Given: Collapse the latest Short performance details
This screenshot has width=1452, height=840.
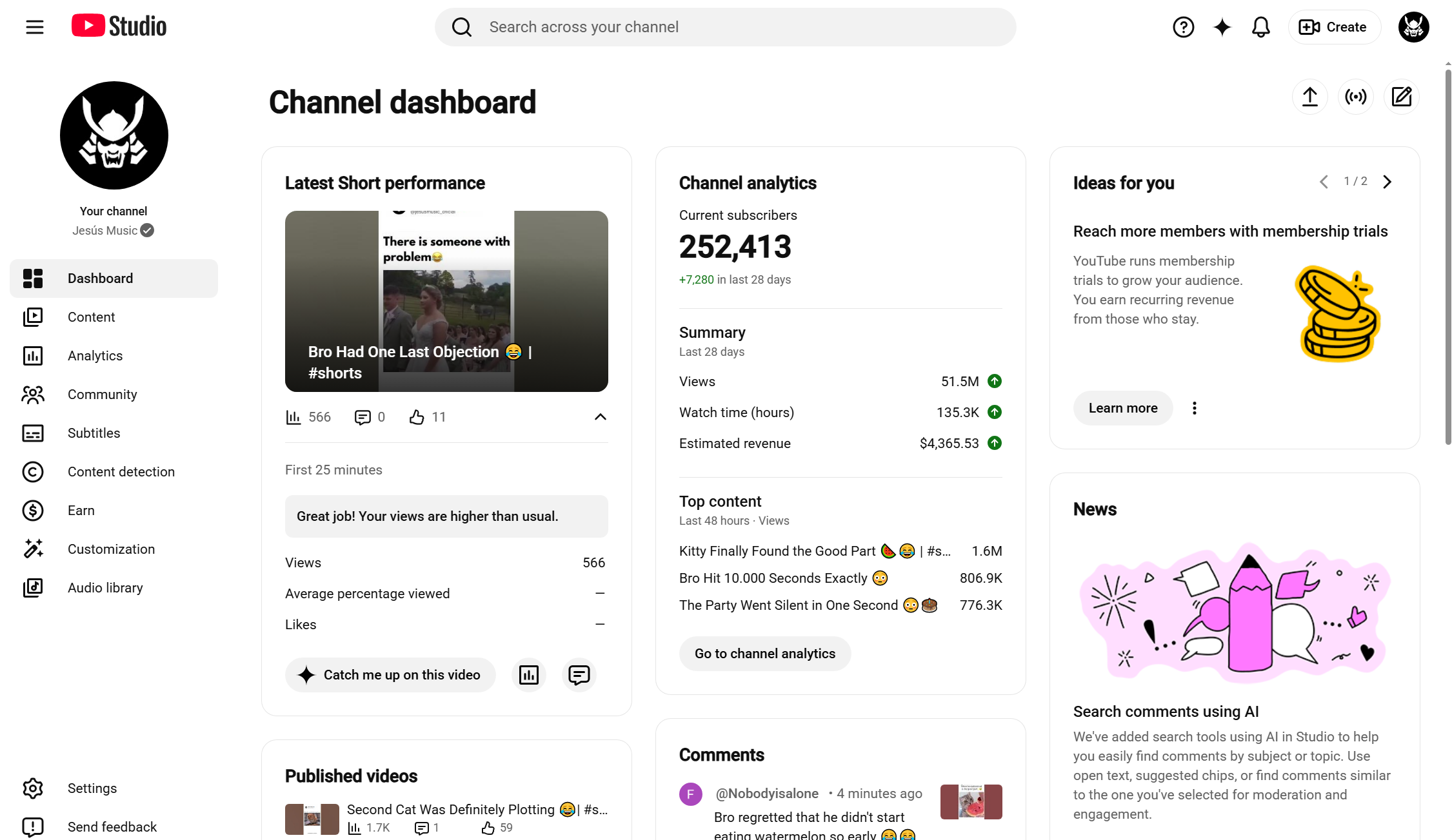Looking at the screenshot, I should 600,417.
